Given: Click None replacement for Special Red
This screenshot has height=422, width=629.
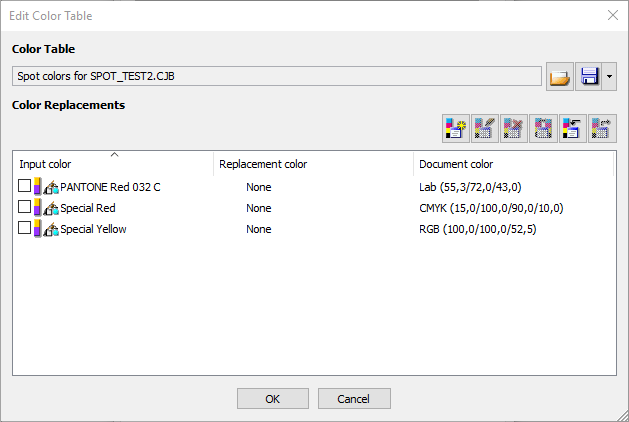Looking at the screenshot, I should coord(259,208).
